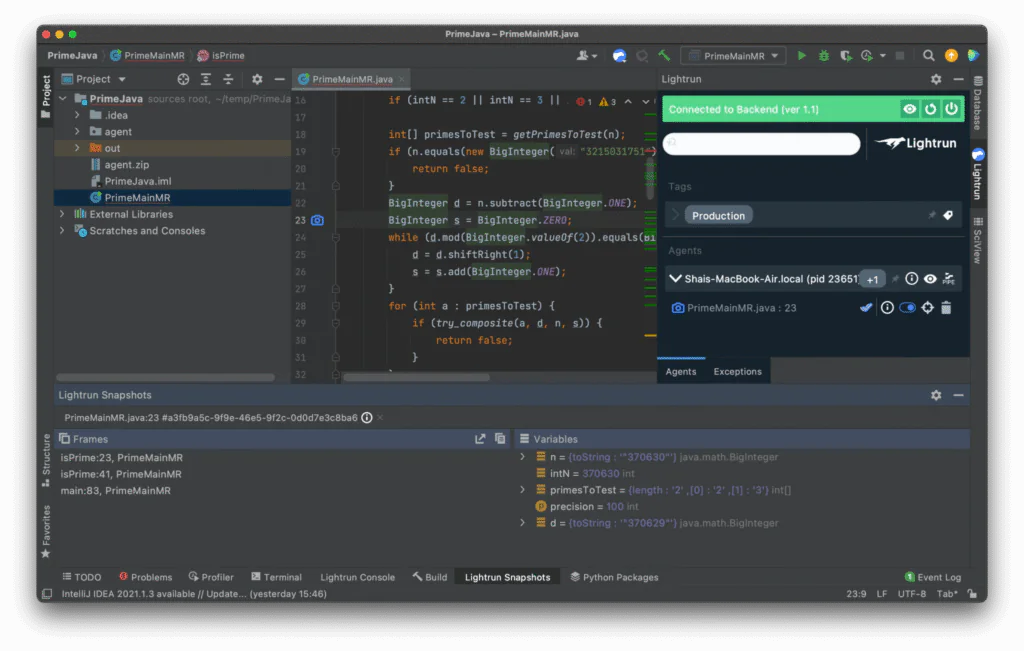Toggle the eye icon on the Shais-MacBook-Air agent
Image resolution: width=1024 pixels, height=651 pixels.
[931, 278]
